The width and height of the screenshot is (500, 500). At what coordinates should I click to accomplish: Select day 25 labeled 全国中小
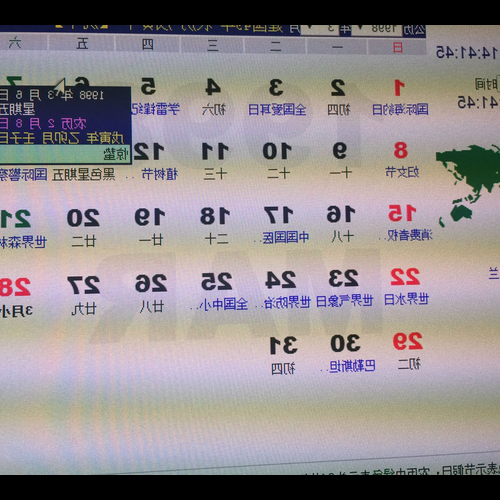(216, 281)
